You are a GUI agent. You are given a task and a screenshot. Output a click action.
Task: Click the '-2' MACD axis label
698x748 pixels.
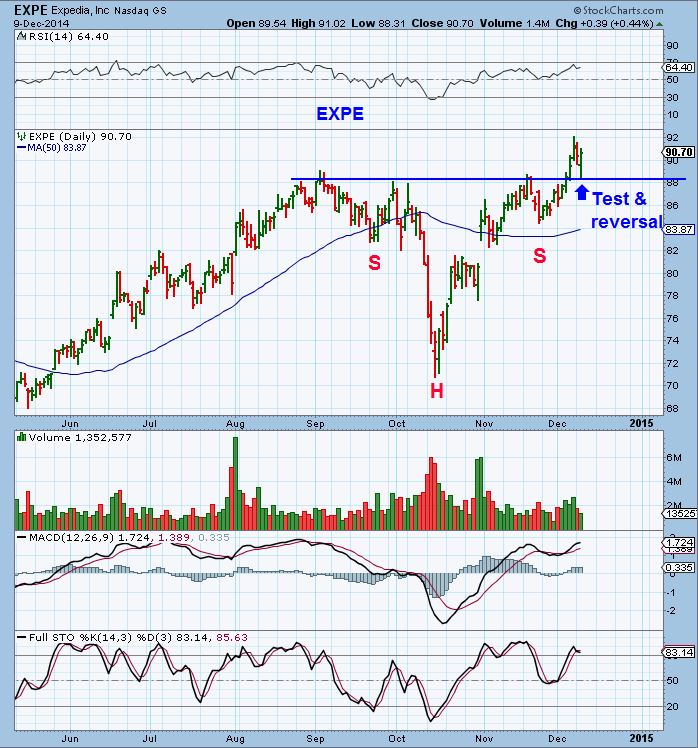[671, 611]
